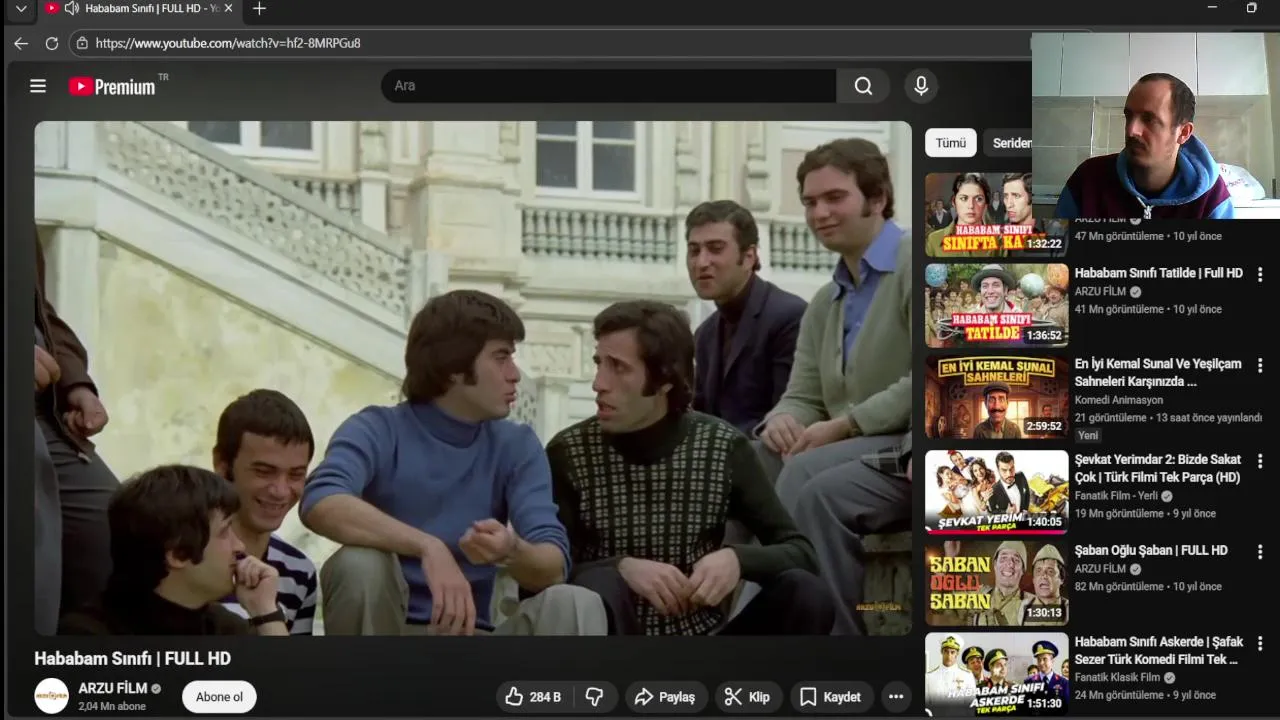Open Şaban Oğlu Şaban thumbnail
Viewport: 1280px width, 720px height.
tap(996, 583)
